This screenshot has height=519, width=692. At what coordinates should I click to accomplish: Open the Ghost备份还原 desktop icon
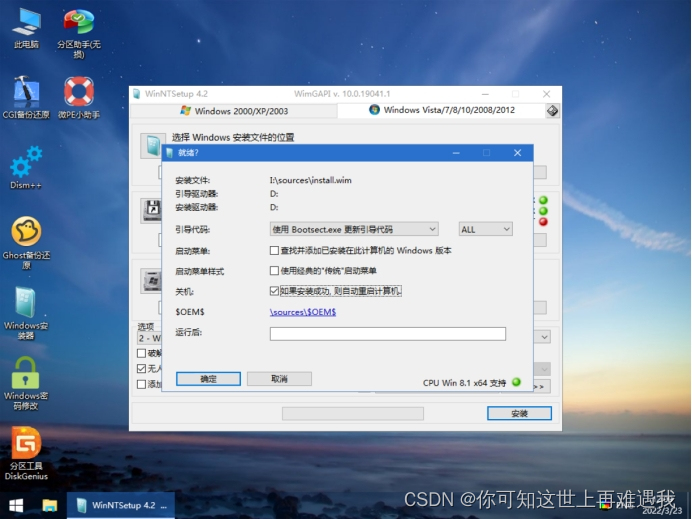[x=26, y=243]
